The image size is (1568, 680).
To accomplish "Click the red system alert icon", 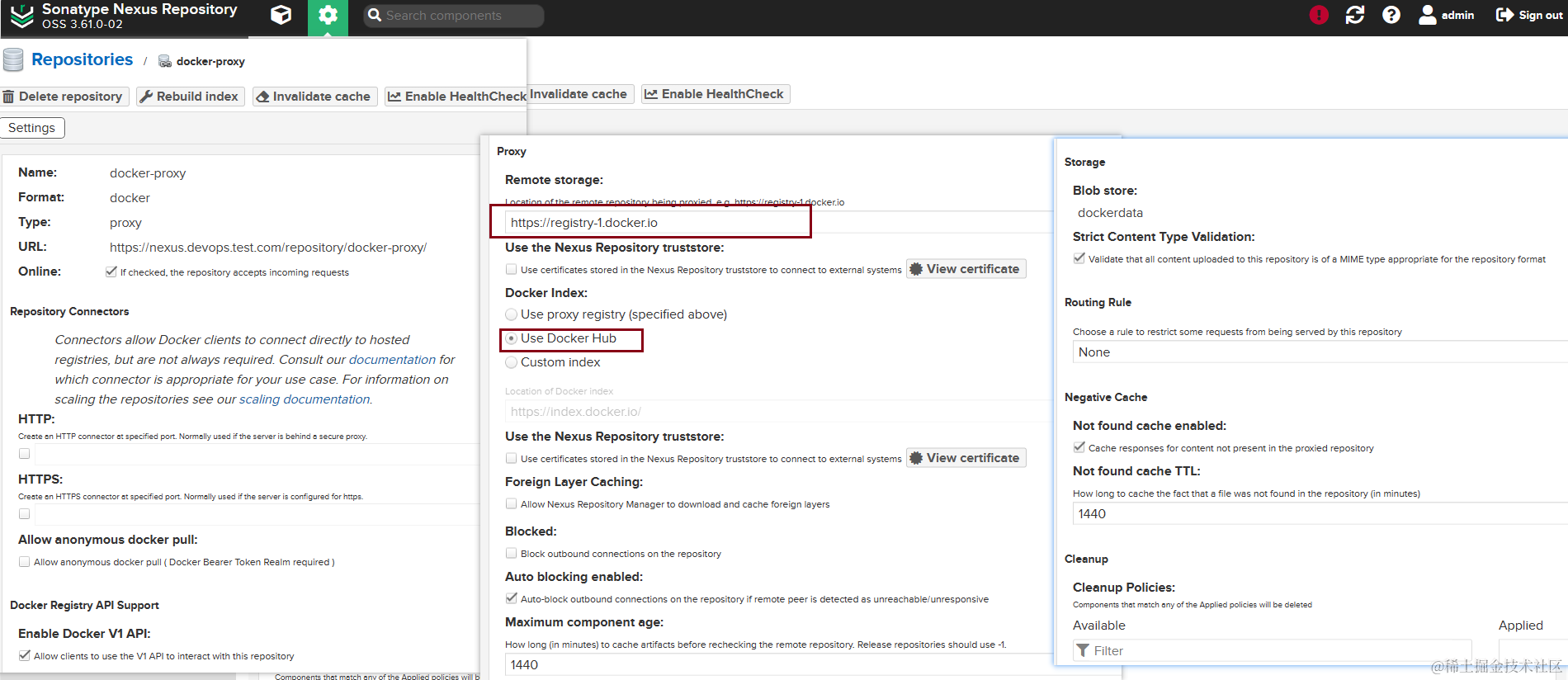I will 1319,15.
